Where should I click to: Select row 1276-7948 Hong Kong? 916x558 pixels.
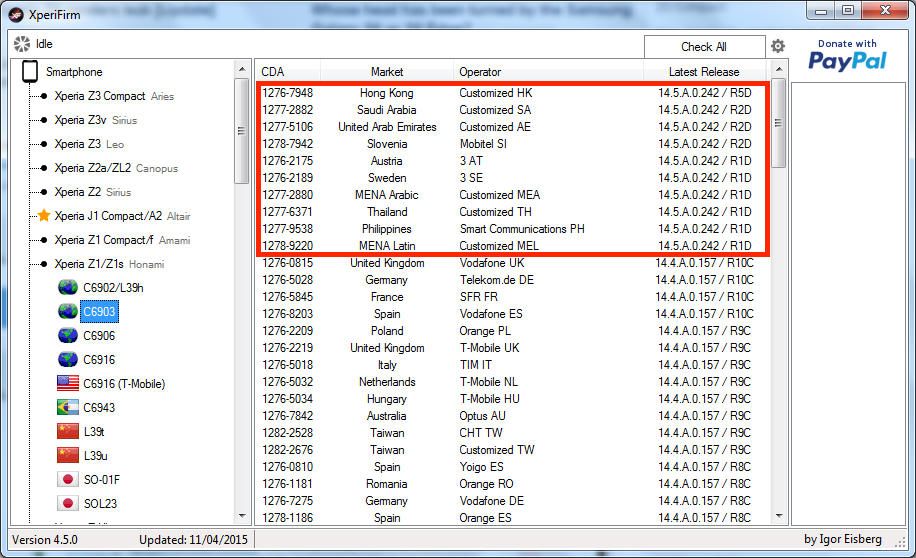pyautogui.click(x=513, y=93)
